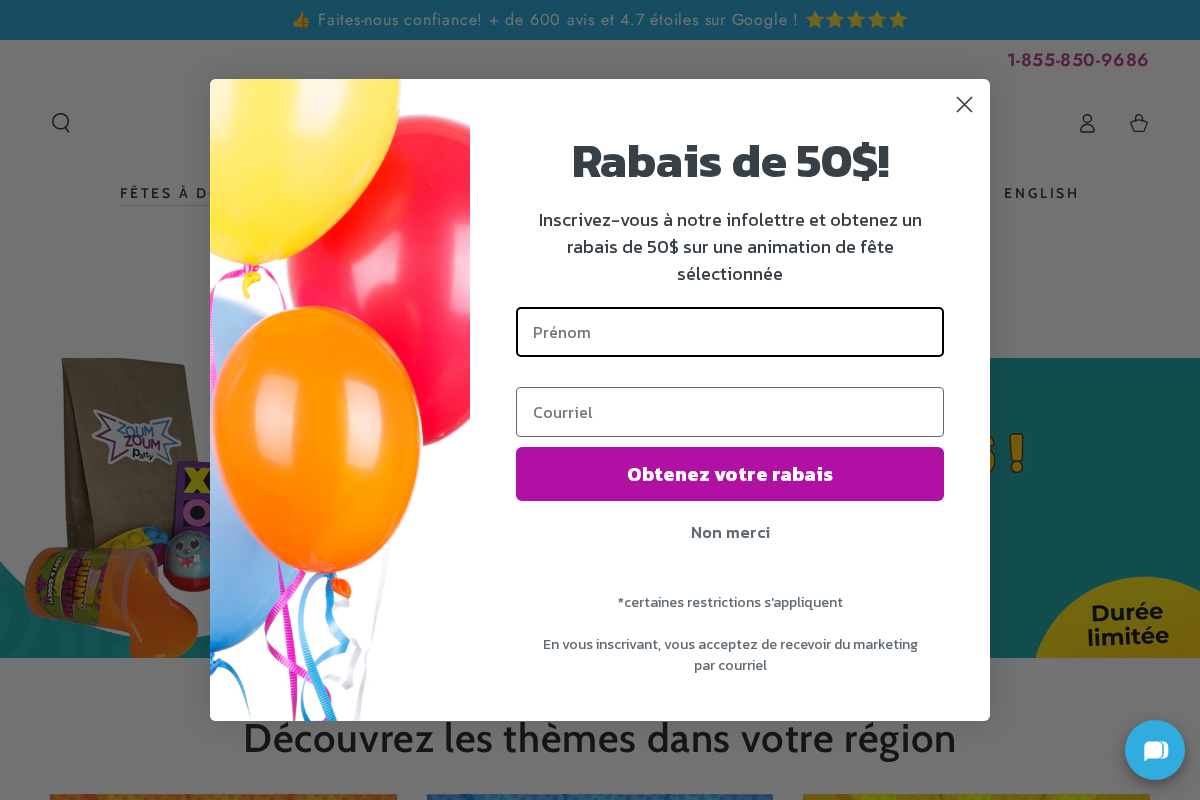Click the Durée limitée yellow badge
The image size is (1200, 800).
1128,620
